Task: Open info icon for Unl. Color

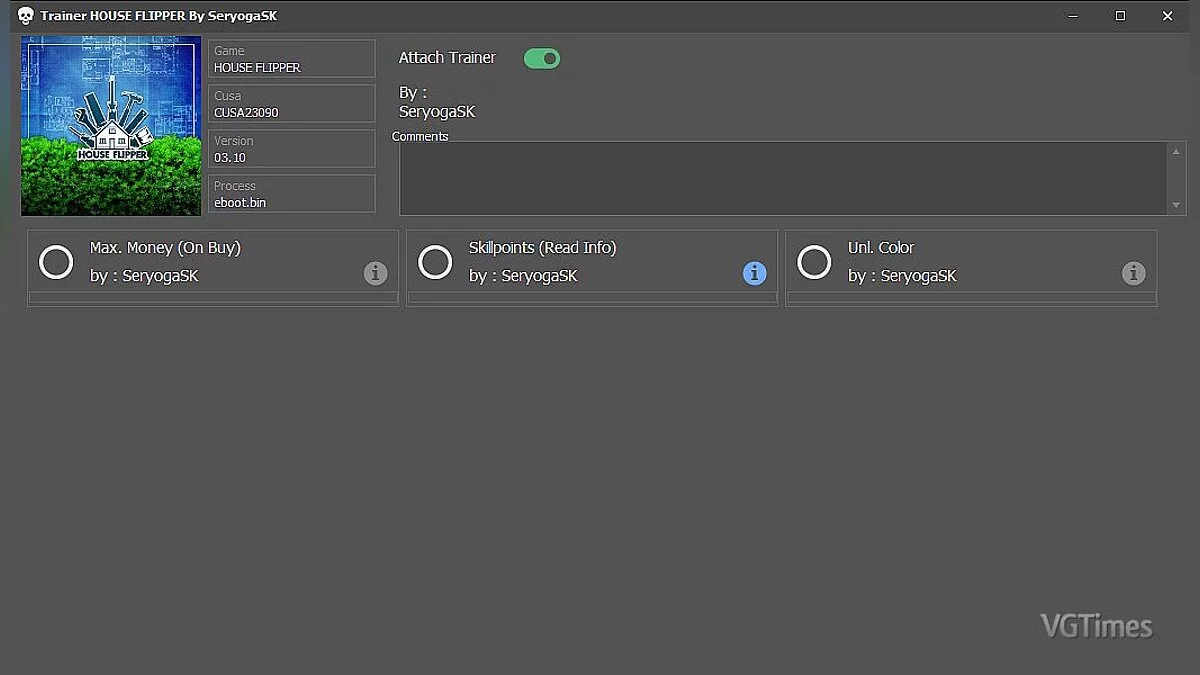Action: [1133, 273]
